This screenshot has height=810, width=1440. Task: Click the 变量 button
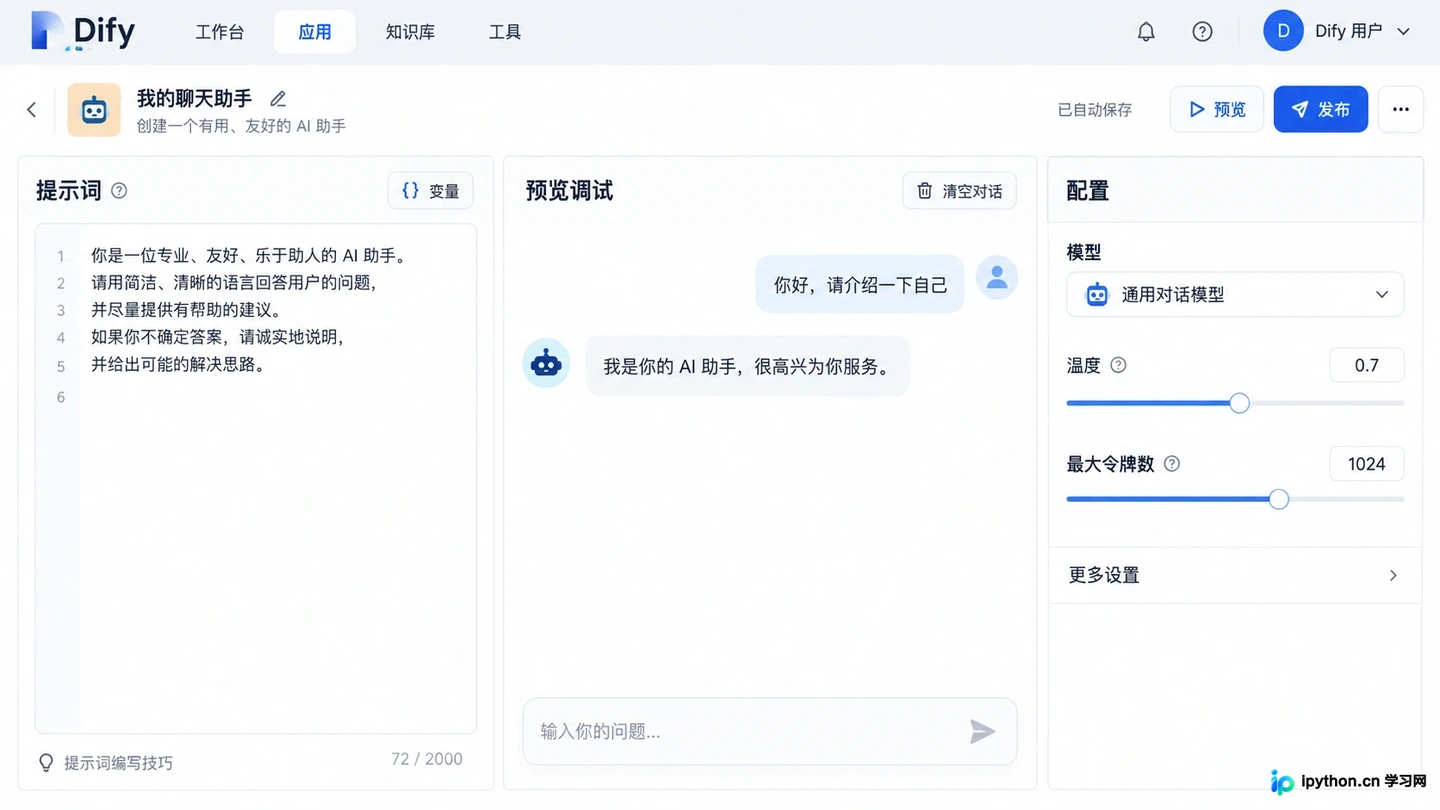(430, 191)
